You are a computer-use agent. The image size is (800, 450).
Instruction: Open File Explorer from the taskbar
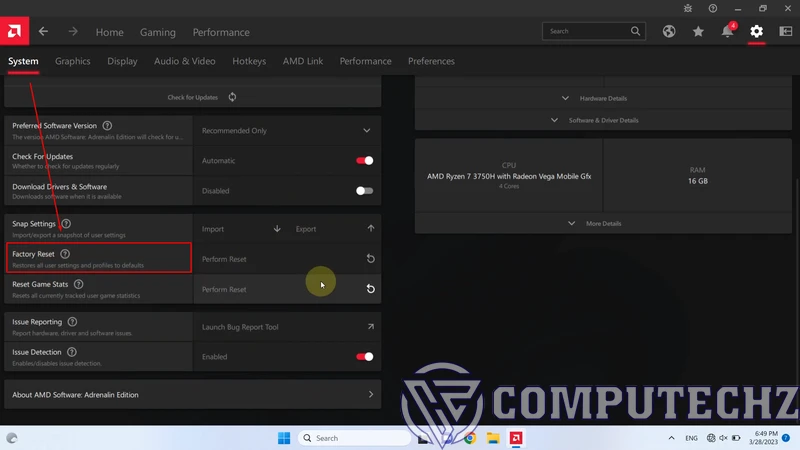coord(493,438)
